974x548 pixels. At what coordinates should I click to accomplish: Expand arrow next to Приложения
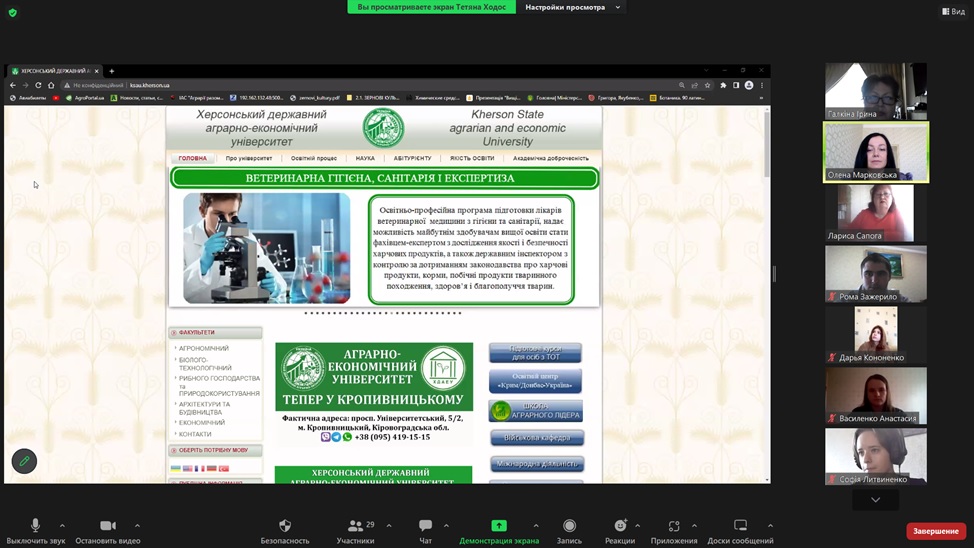click(x=694, y=526)
